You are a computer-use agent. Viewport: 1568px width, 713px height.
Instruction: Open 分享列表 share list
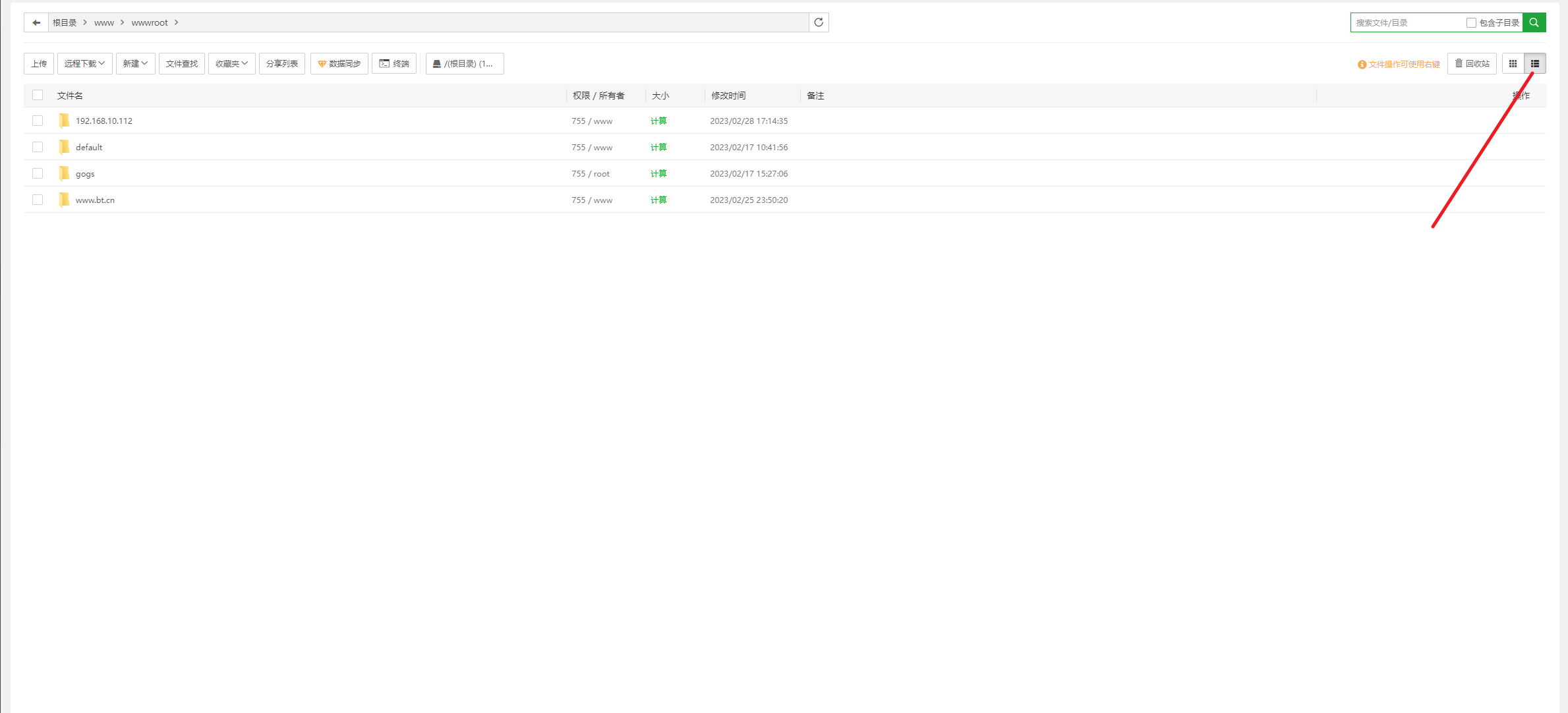click(282, 64)
